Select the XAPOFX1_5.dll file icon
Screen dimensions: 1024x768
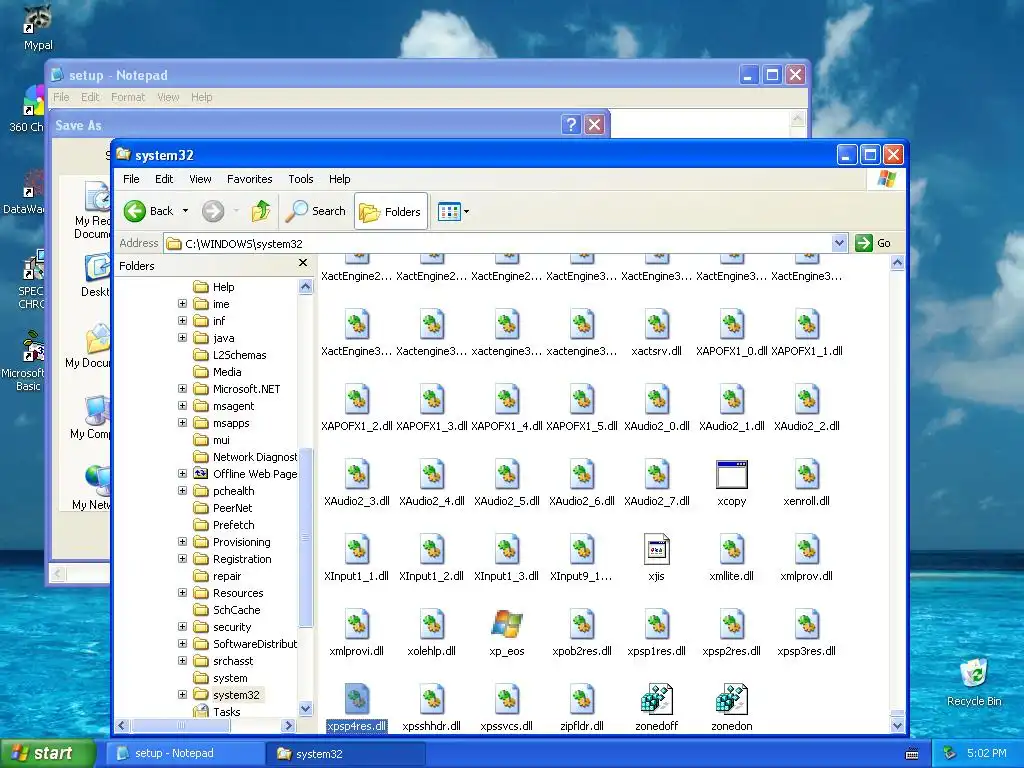[581, 399]
